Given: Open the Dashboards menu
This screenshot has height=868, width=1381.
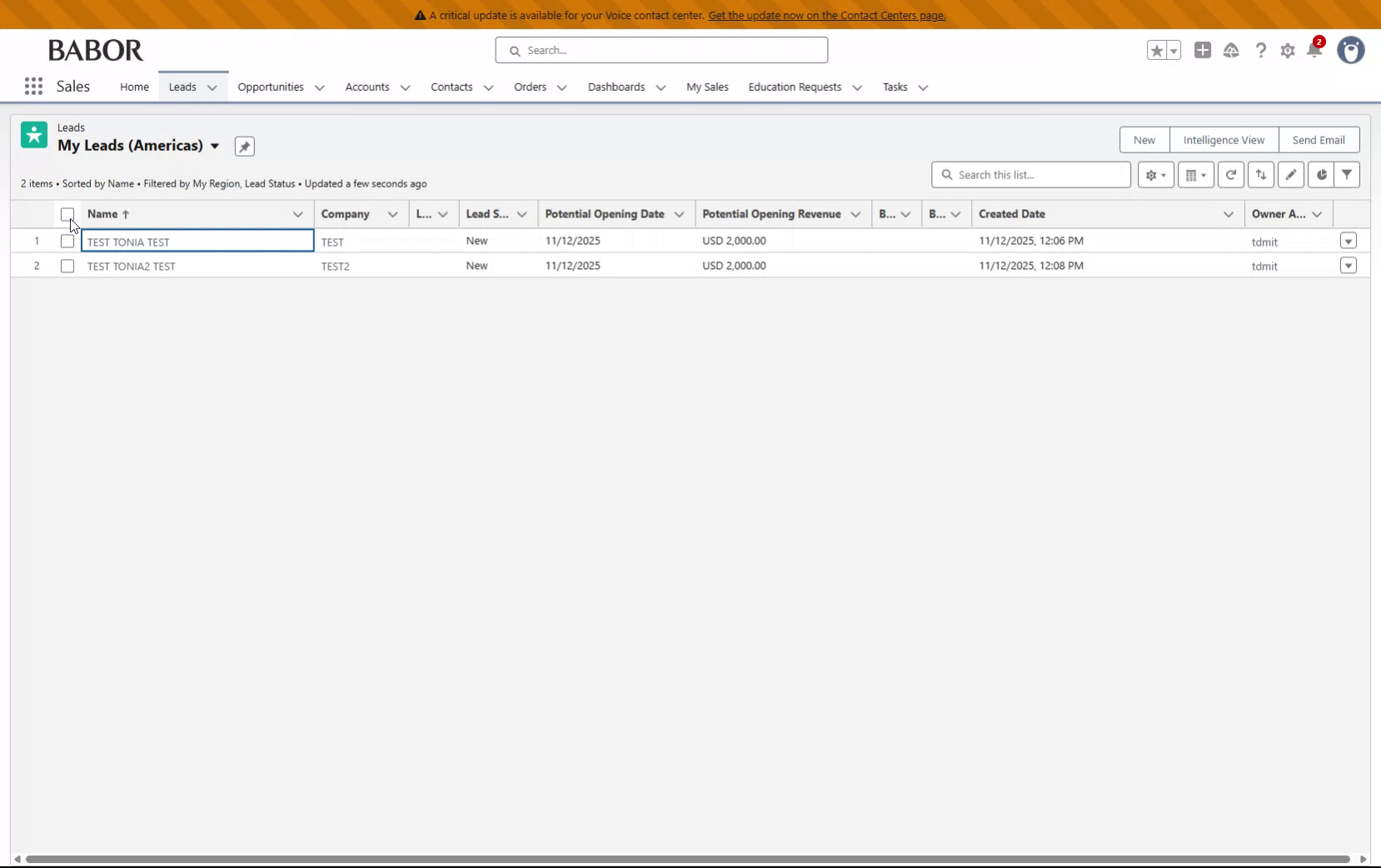Looking at the screenshot, I should tap(617, 87).
